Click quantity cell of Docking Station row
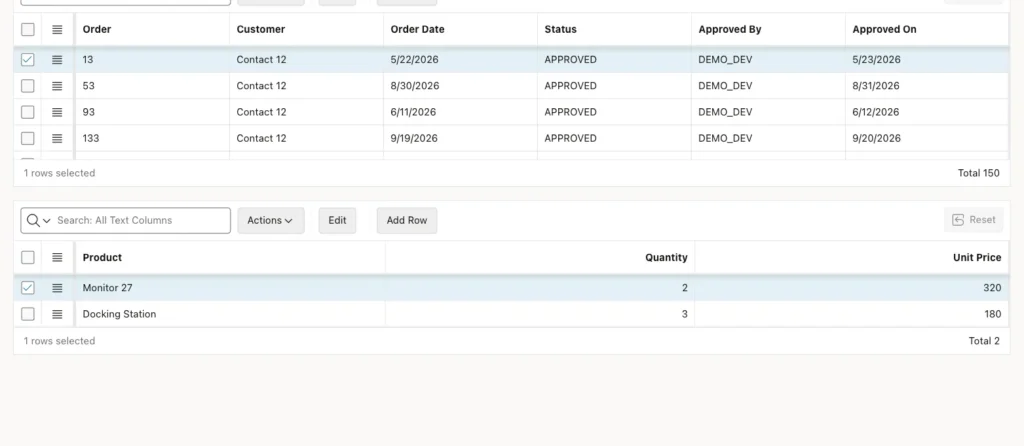1024x446 pixels. (x=540, y=314)
